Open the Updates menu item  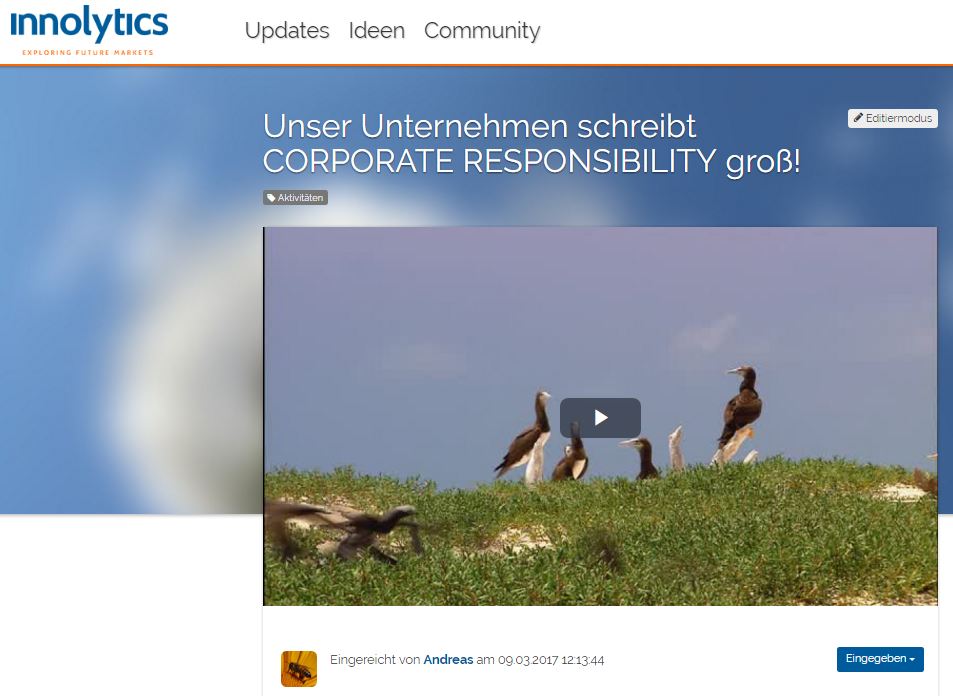pyautogui.click(x=287, y=30)
